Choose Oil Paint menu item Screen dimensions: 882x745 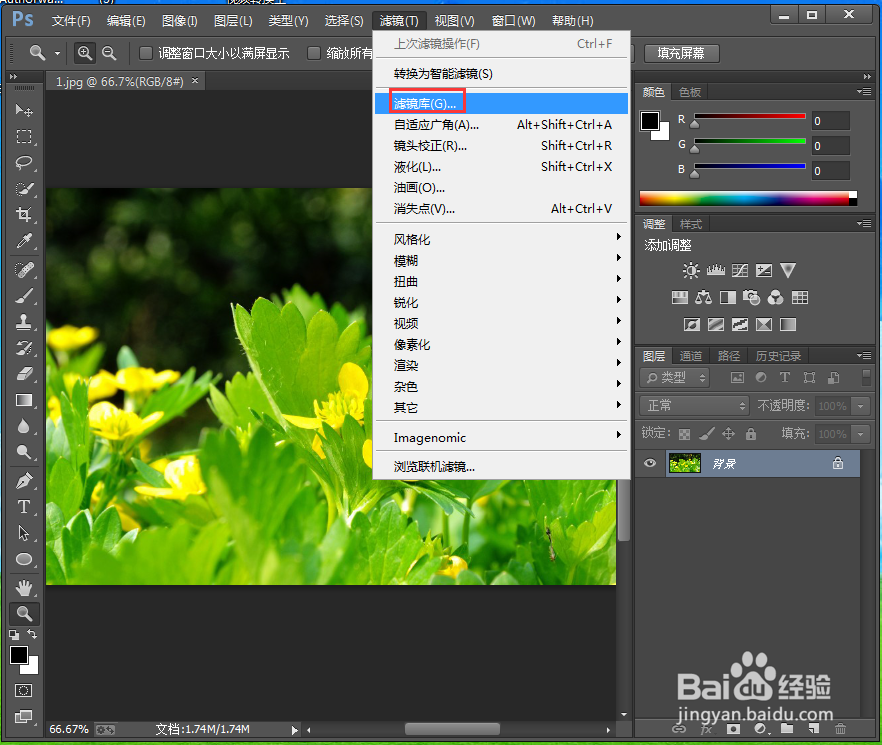tap(501, 188)
